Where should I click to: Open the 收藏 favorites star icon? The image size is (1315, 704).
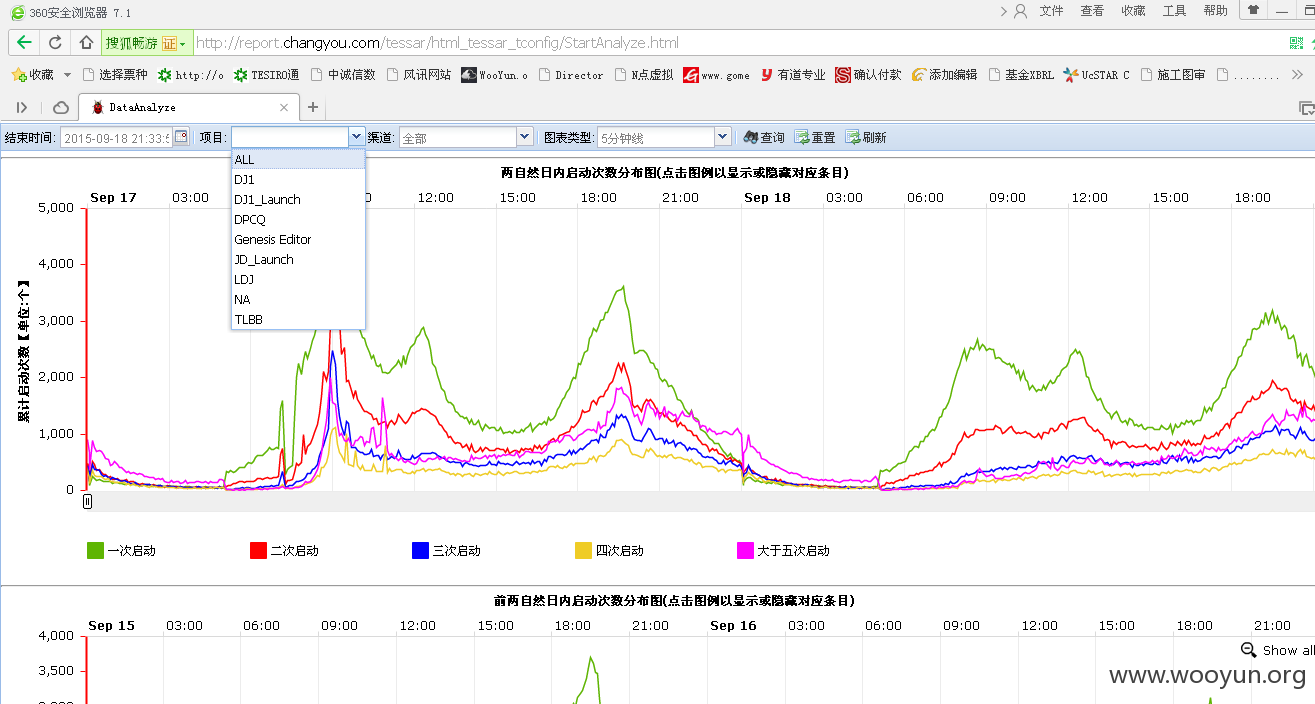click(x=32, y=75)
